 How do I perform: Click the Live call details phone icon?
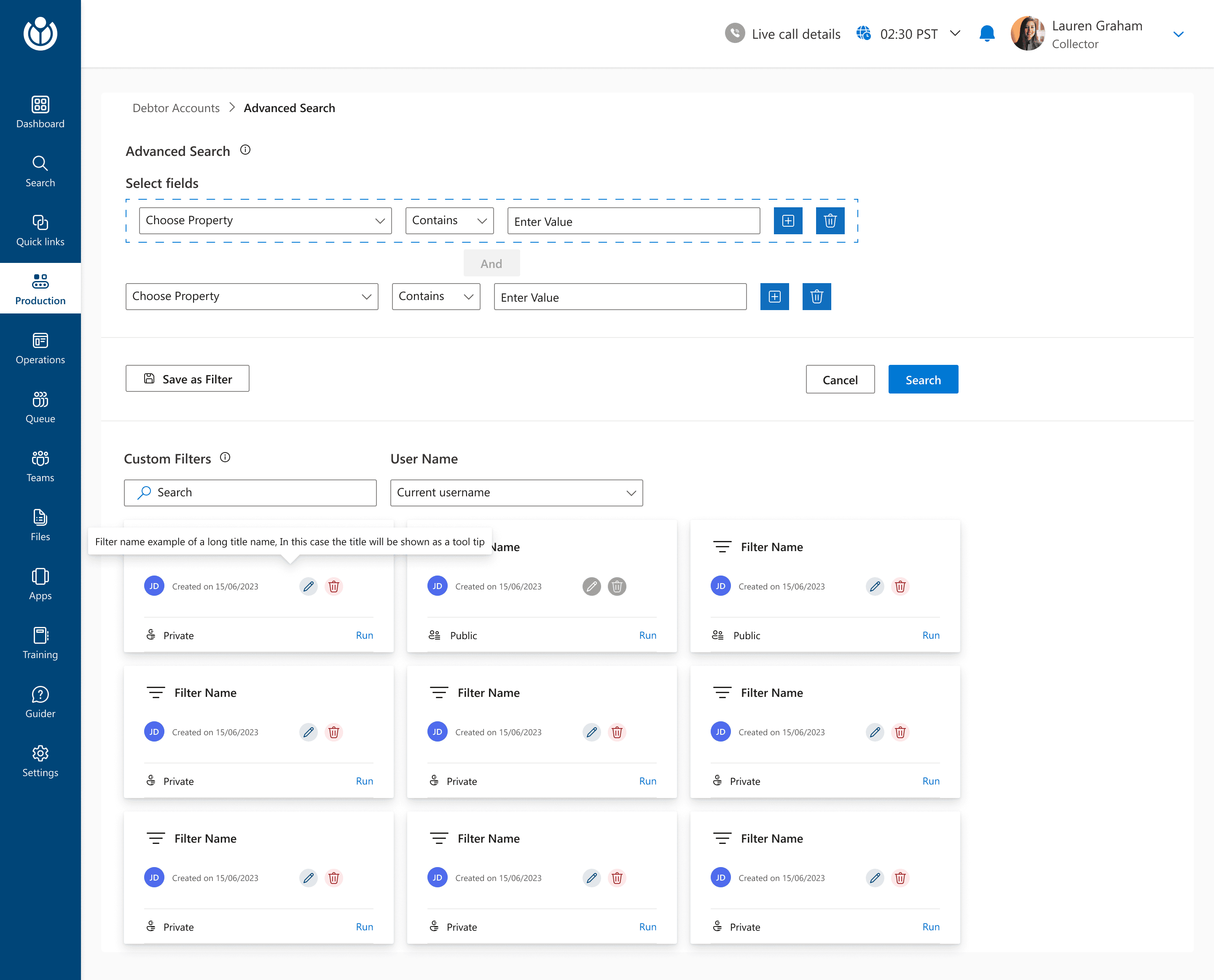735,33
